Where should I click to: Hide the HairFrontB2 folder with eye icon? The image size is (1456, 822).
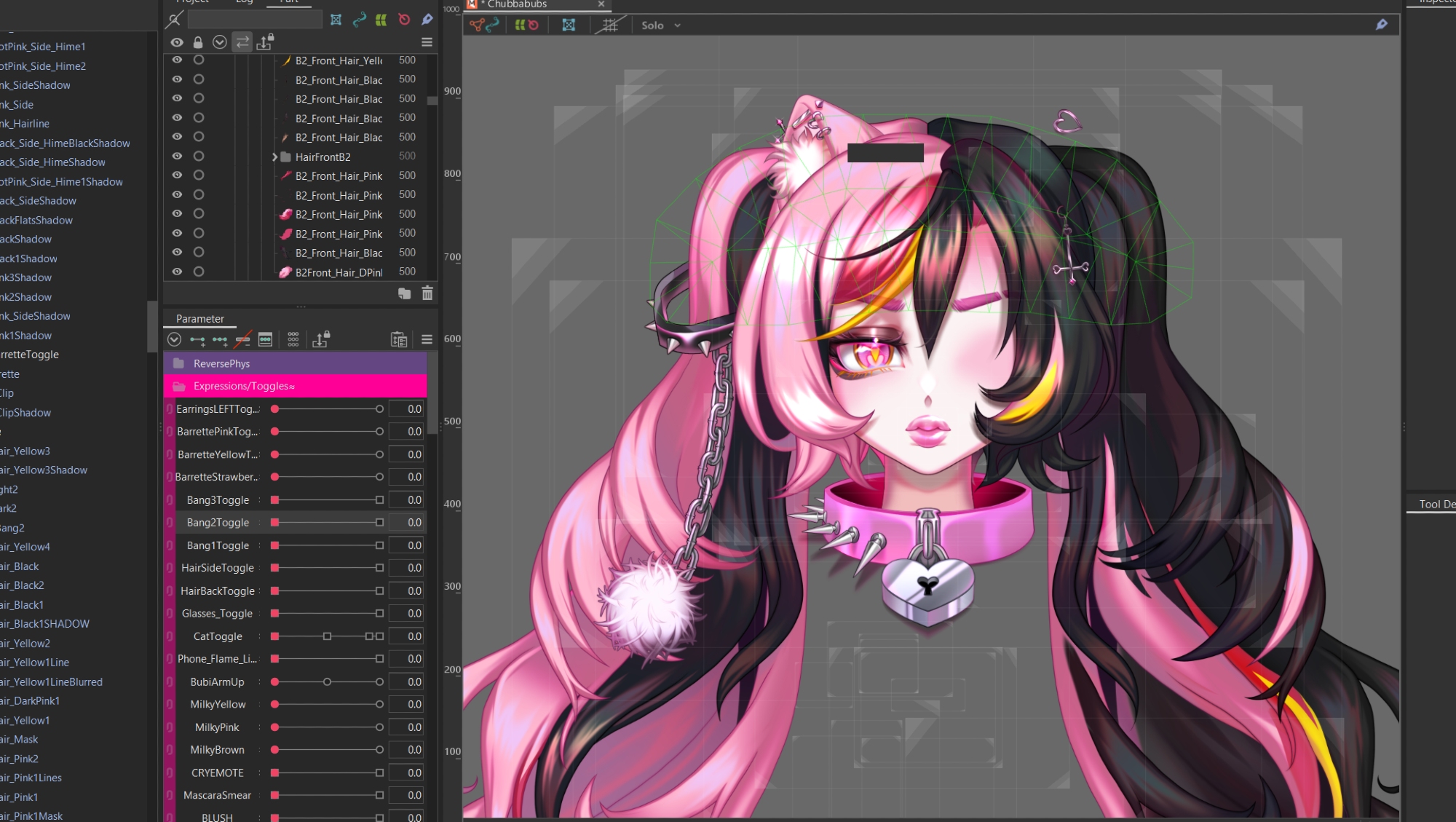177,157
